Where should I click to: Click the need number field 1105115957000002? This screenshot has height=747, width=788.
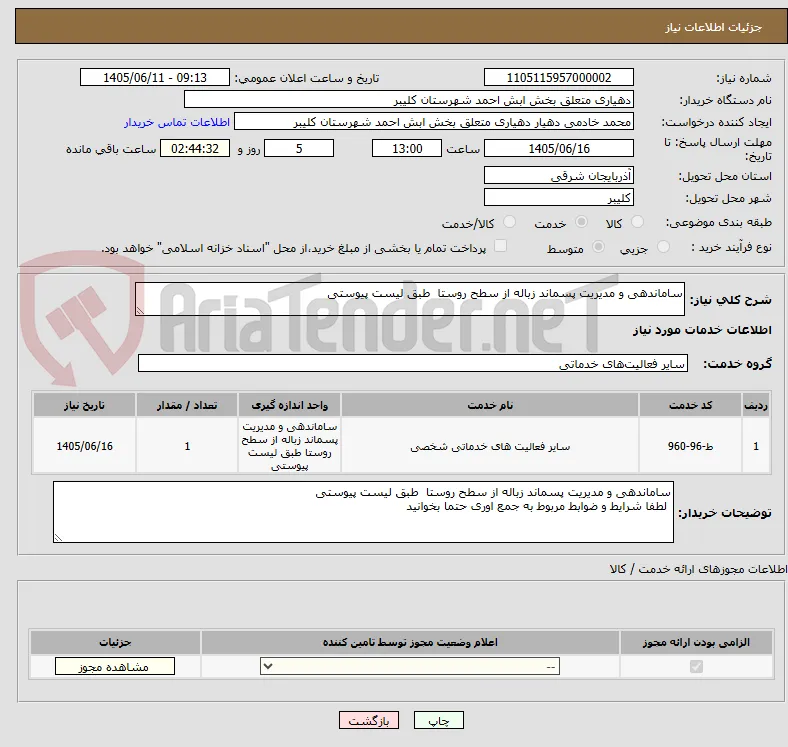pyautogui.click(x=558, y=77)
